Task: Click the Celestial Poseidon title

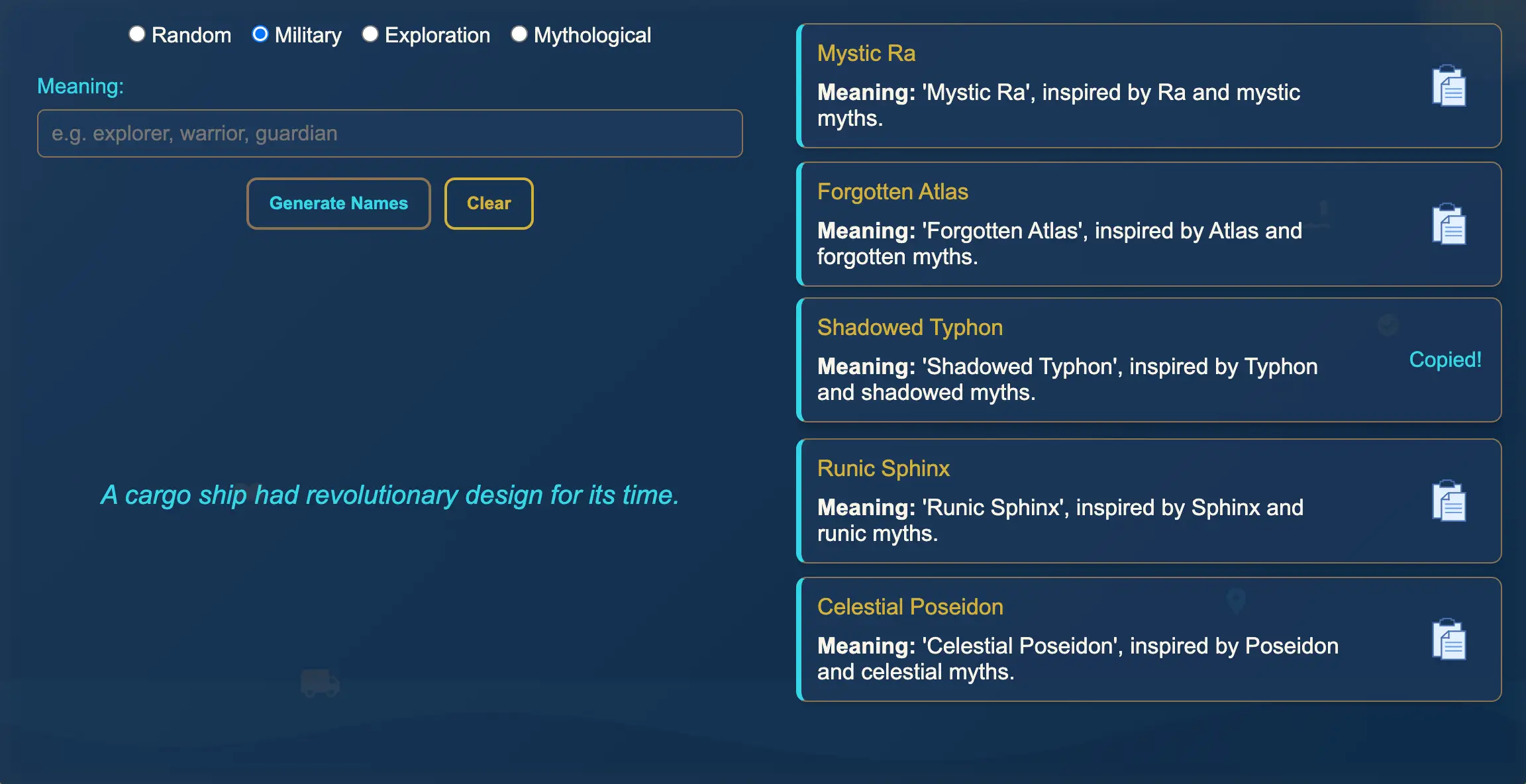Action: [x=910, y=607]
